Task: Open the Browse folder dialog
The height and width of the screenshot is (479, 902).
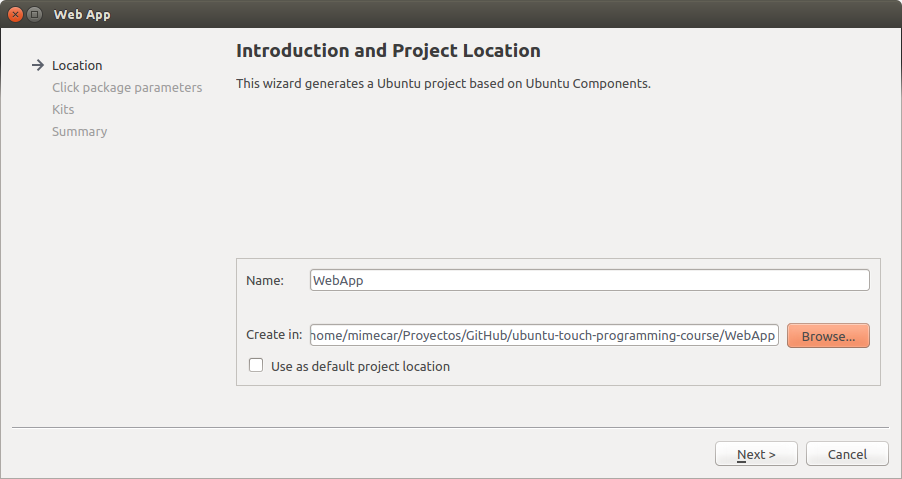Action: click(828, 336)
